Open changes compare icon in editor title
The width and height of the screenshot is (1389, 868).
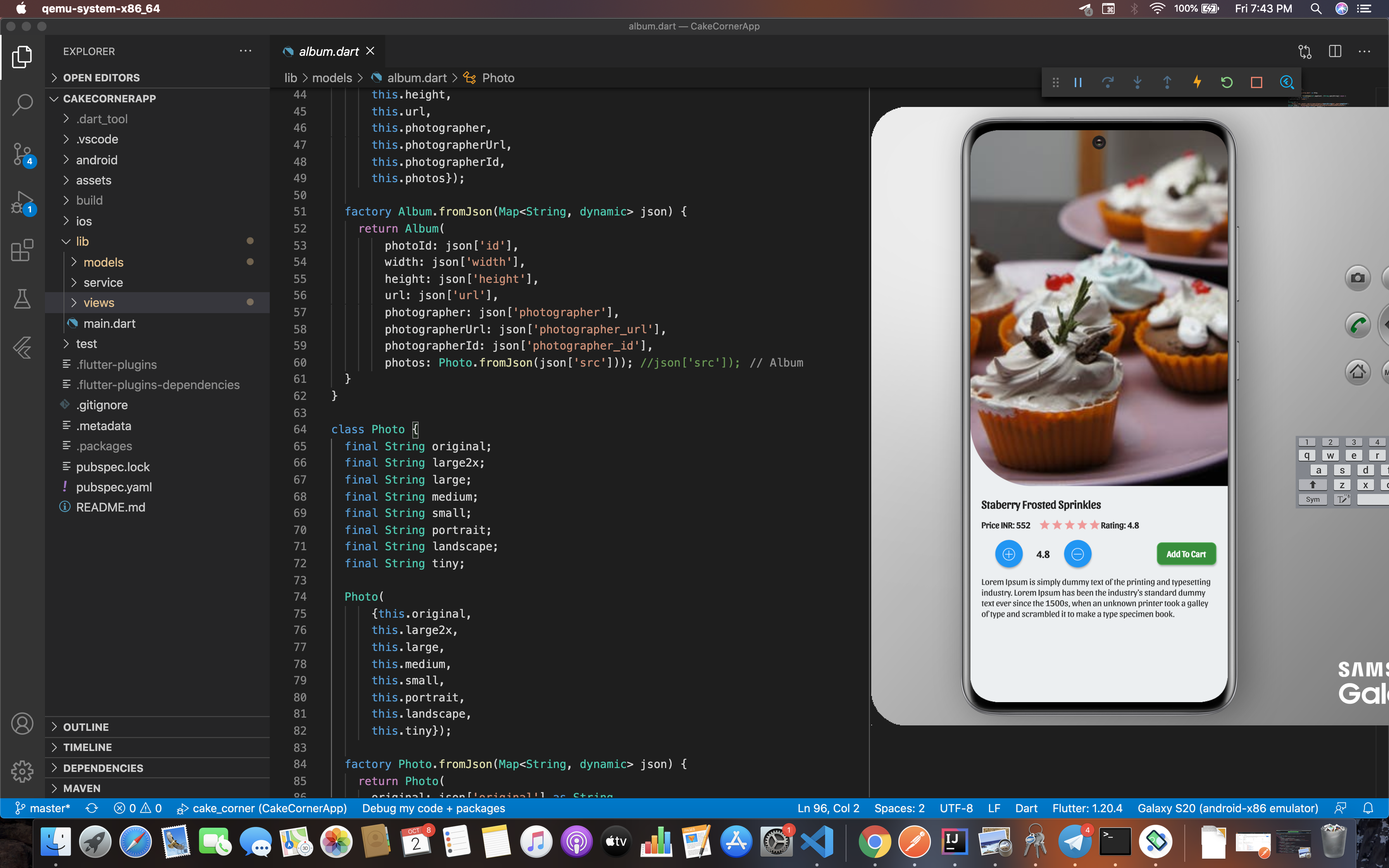click(x=1305, y=52)
